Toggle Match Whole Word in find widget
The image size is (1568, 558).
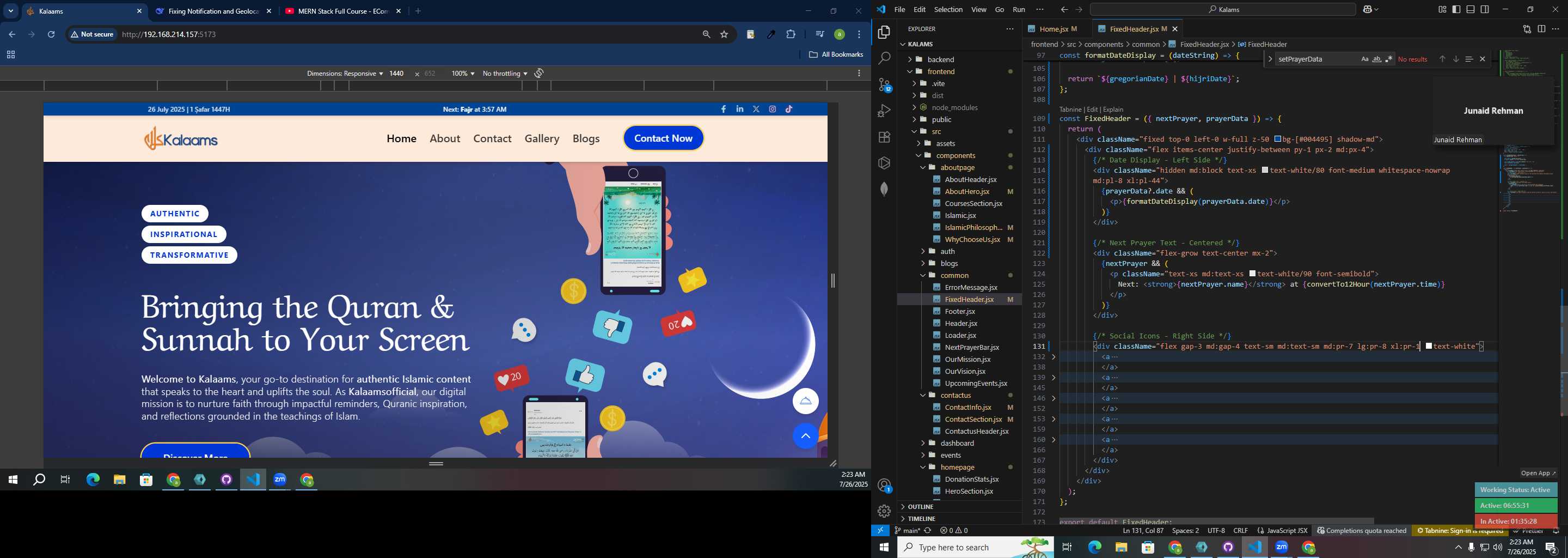tap(1376, 59)
